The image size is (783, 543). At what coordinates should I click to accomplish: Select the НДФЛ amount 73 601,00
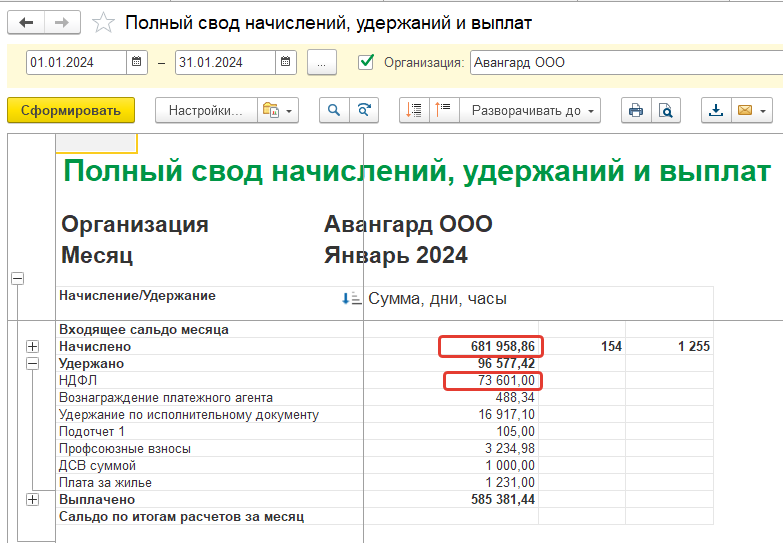(x=506, y=380)
